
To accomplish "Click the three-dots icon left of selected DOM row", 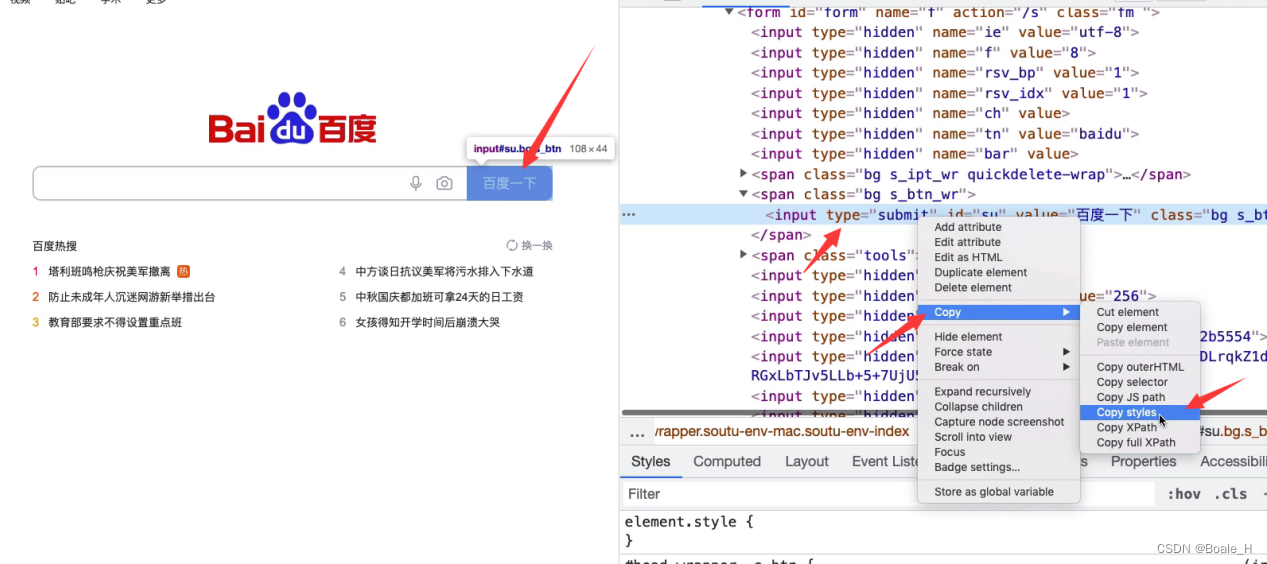I will pyautogui.click(x=628, y=214).
